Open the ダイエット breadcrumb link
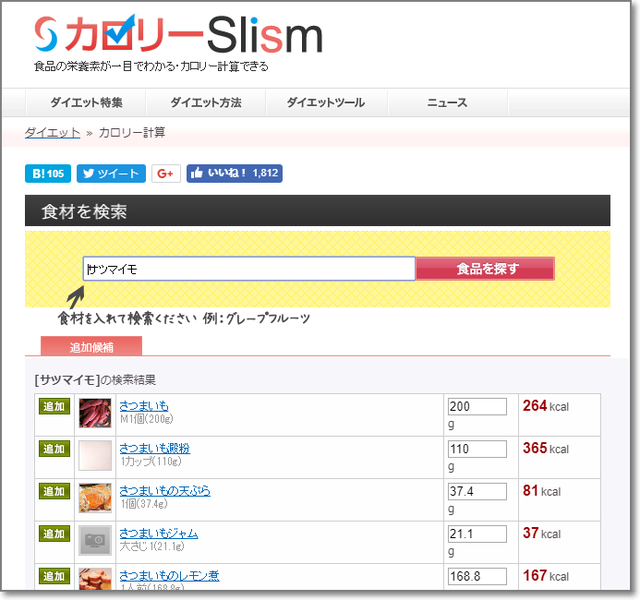 tap(52, 132)
